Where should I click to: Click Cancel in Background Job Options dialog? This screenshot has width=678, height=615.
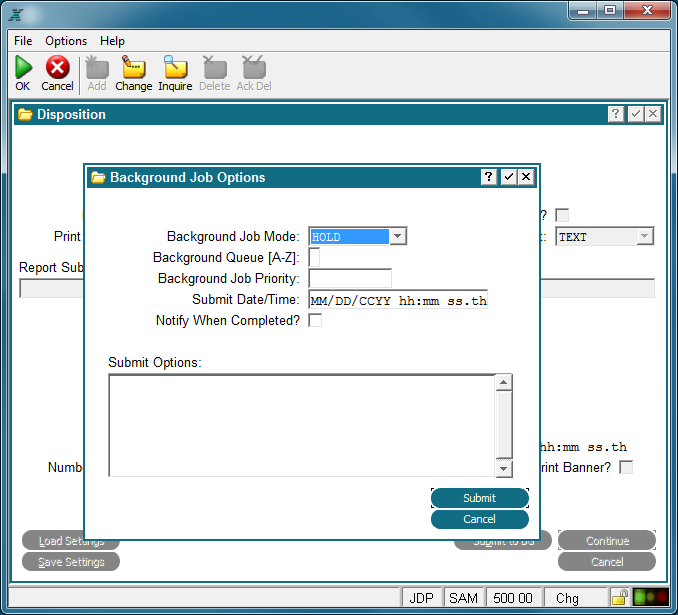pos(480,519)
